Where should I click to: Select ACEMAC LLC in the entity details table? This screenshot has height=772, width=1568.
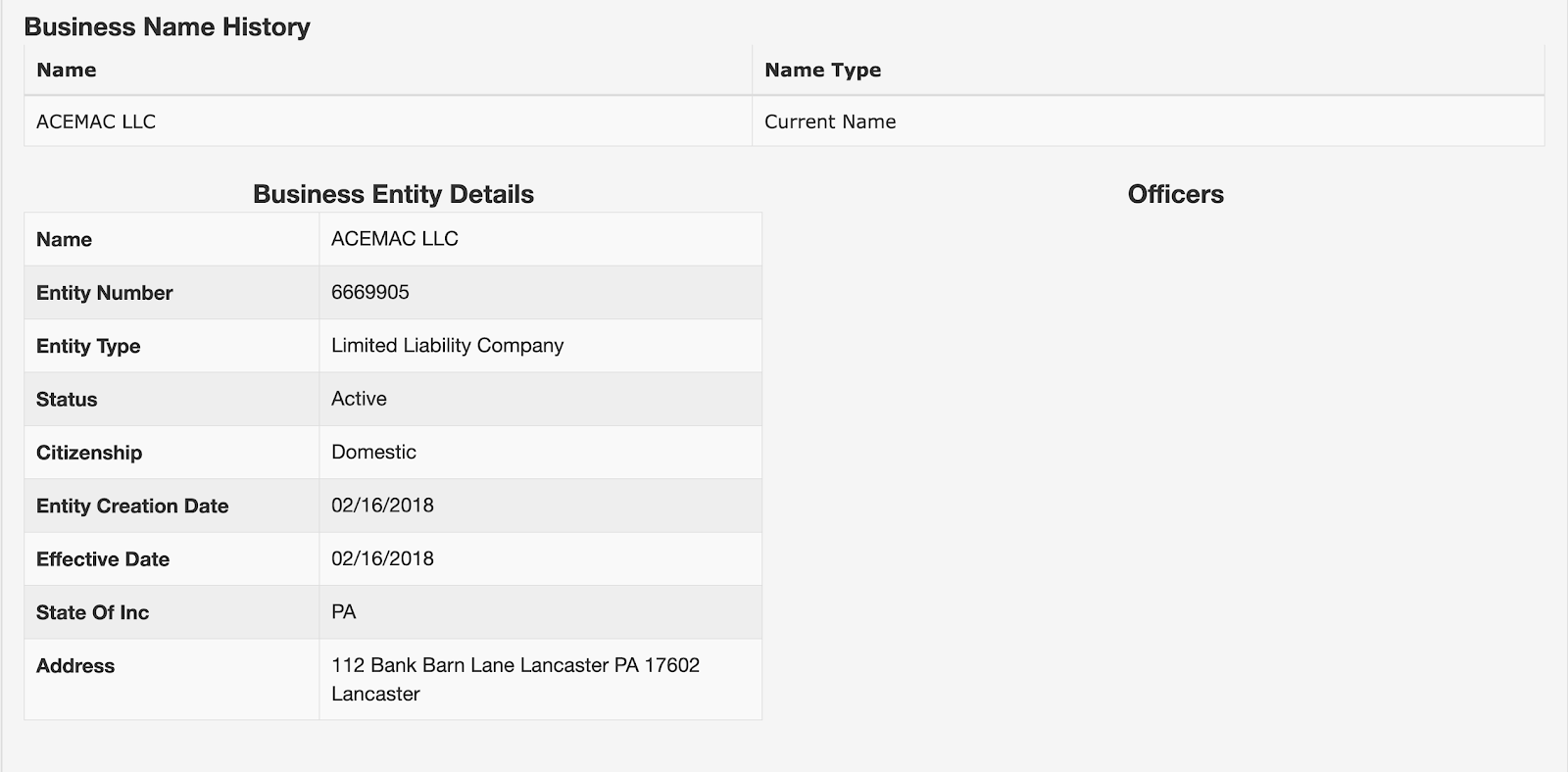pos(394,239)
